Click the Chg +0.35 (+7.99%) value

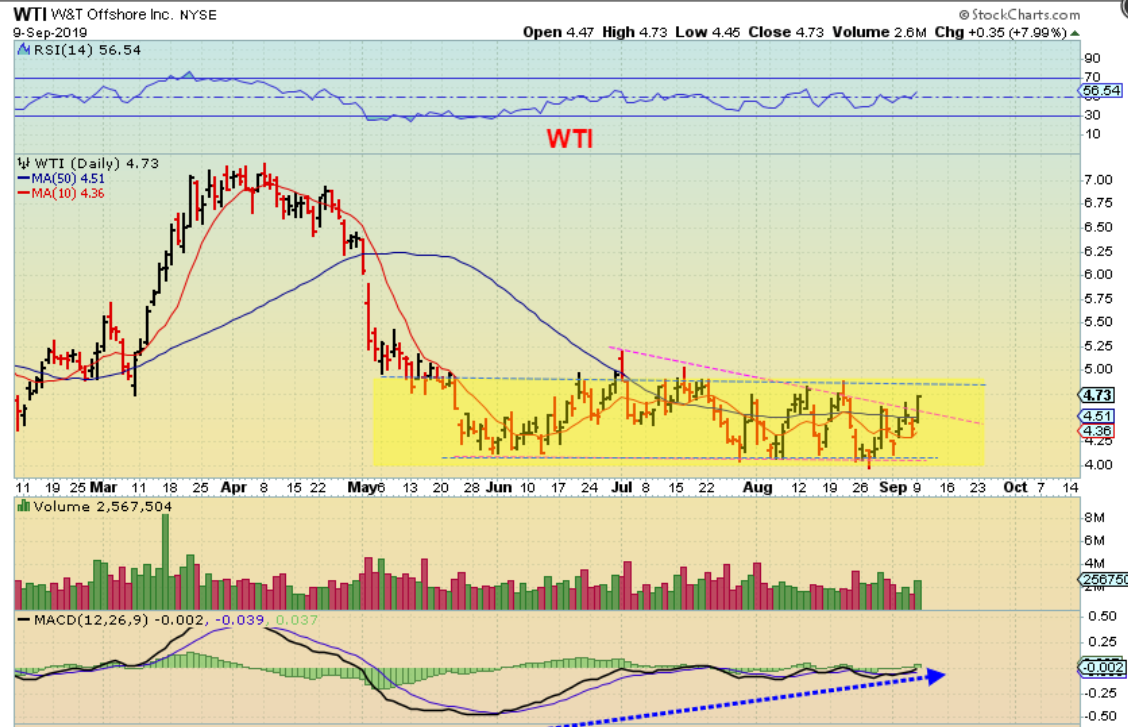coord(1001,32)
